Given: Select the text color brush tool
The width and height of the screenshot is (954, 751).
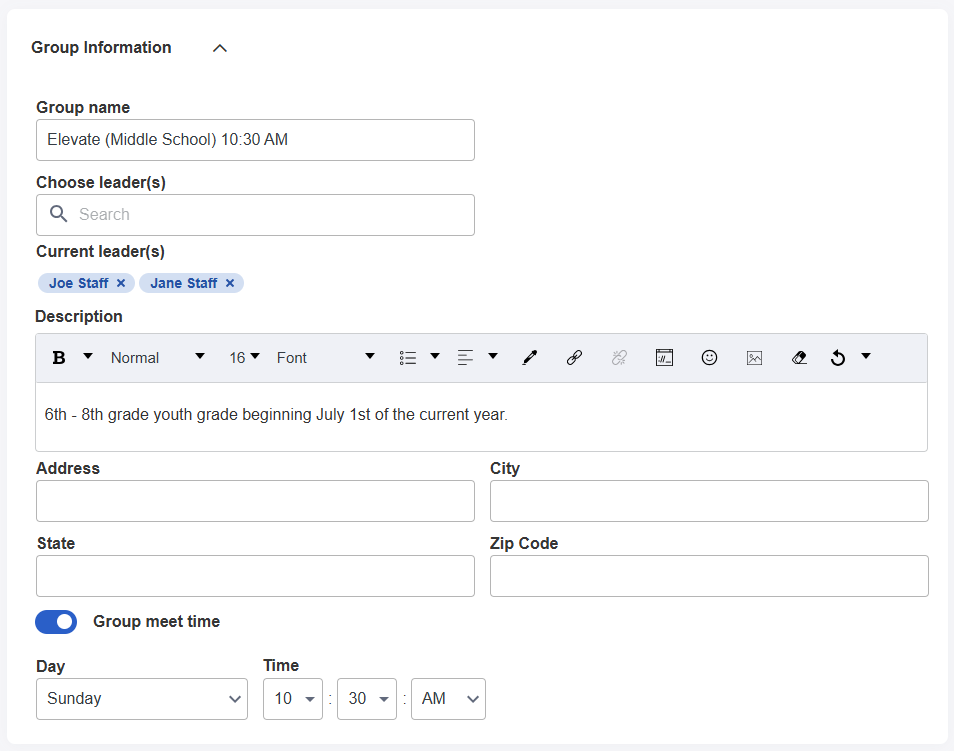Looking at the screenshot, I should point(530,358).
